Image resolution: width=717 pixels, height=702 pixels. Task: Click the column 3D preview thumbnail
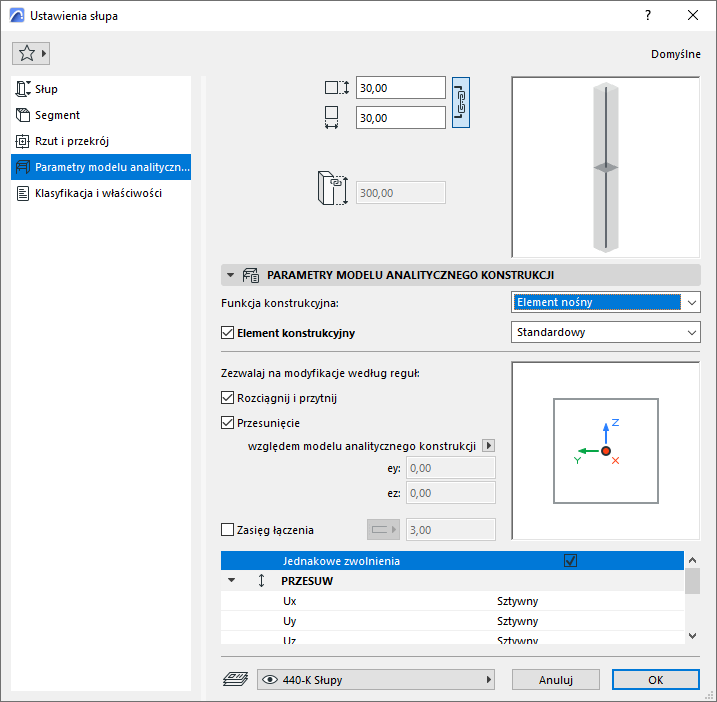tap(605, 167)
